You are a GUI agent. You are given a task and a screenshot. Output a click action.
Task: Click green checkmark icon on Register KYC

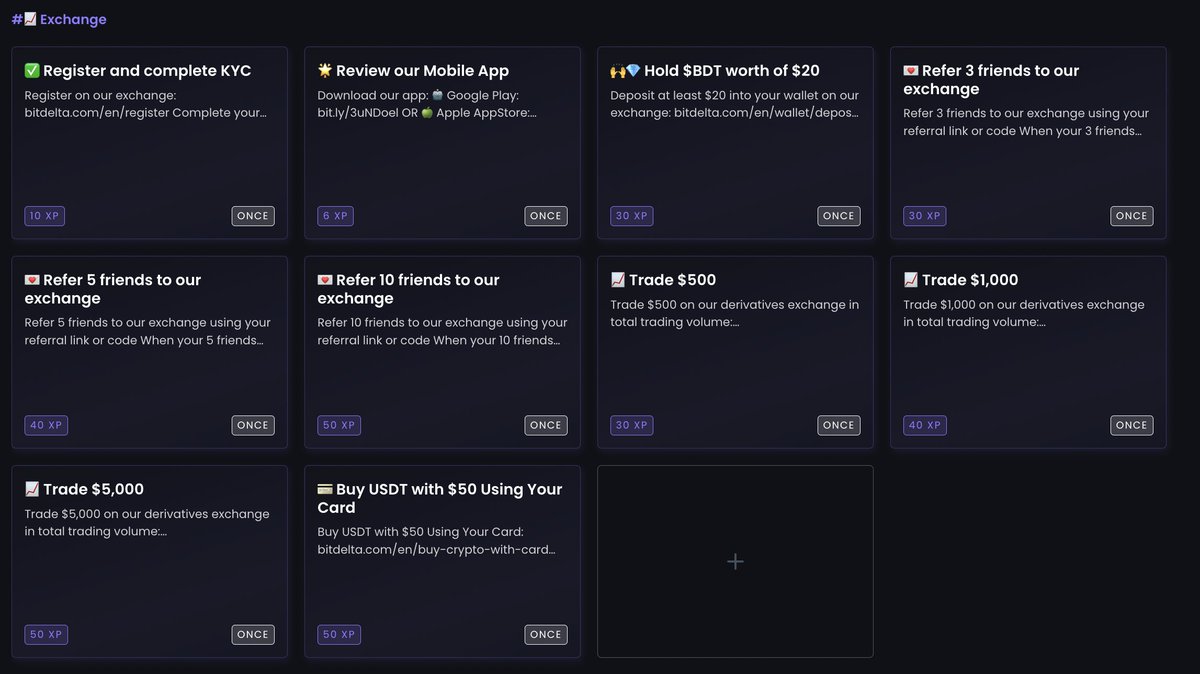coord(32,71)
